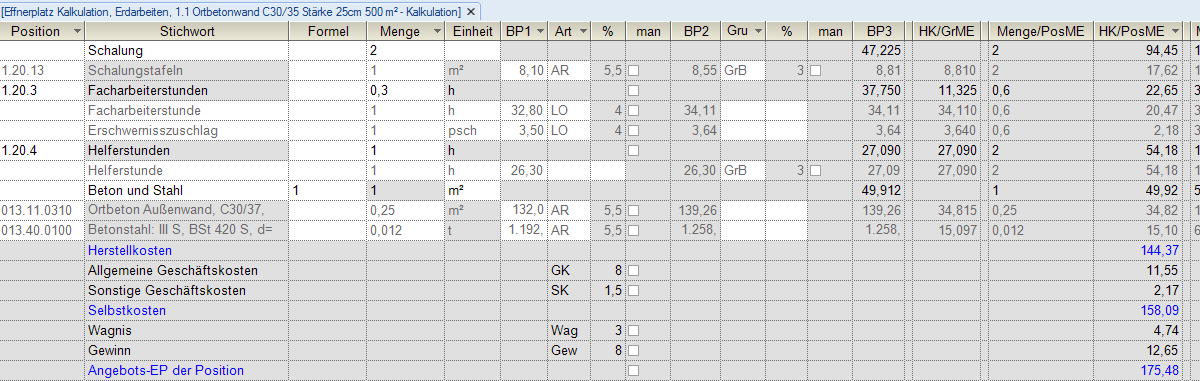
Task: Select the Sonstige Geschäftskosten label
Action: coord(166,291)
